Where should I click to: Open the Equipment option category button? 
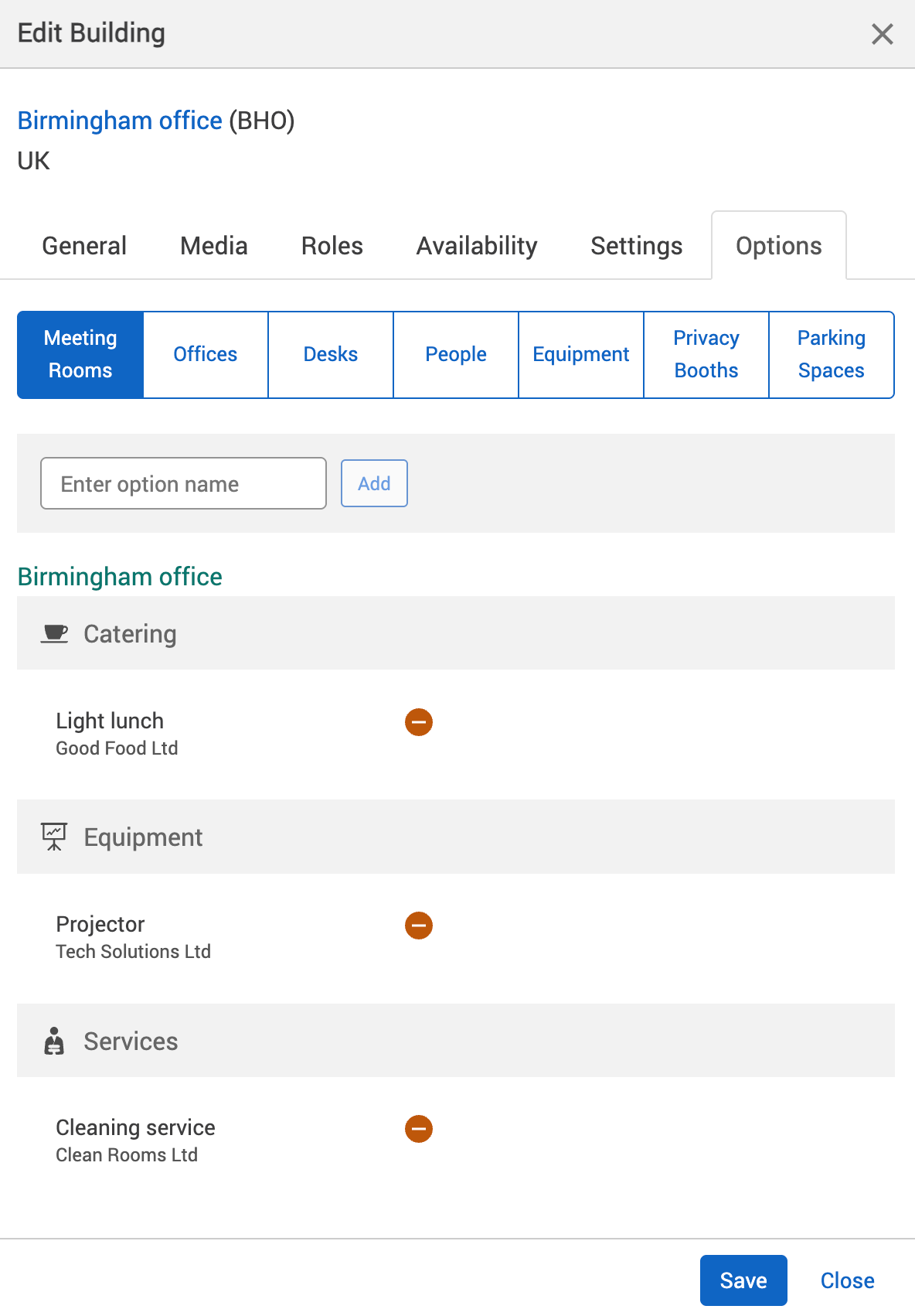581,355
